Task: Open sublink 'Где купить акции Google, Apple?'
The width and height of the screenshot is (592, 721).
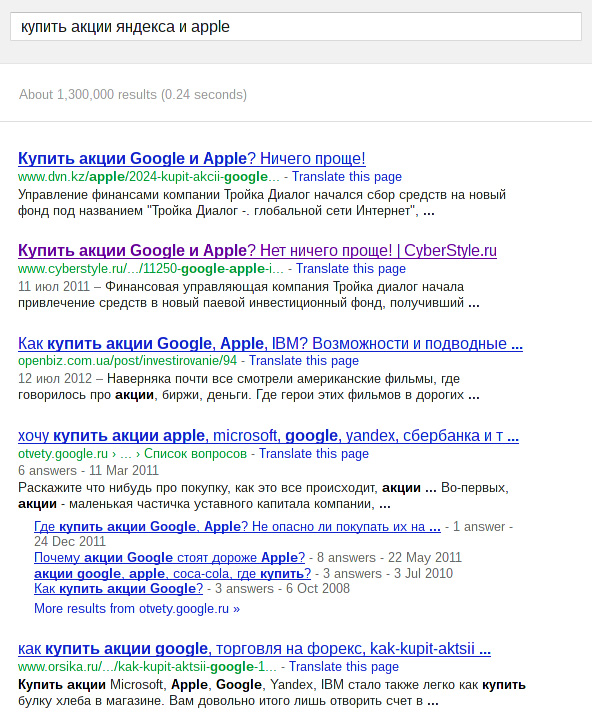Action: pos(237,526)
